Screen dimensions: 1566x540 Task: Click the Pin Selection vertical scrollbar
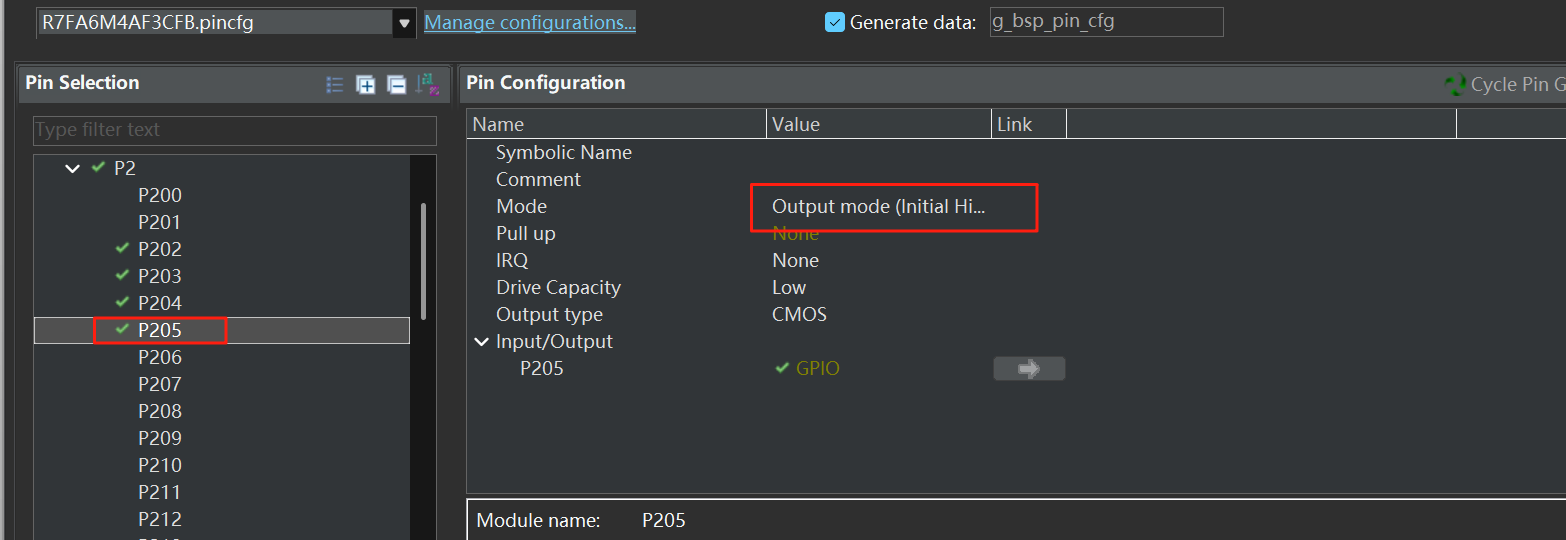click(423, 260)
